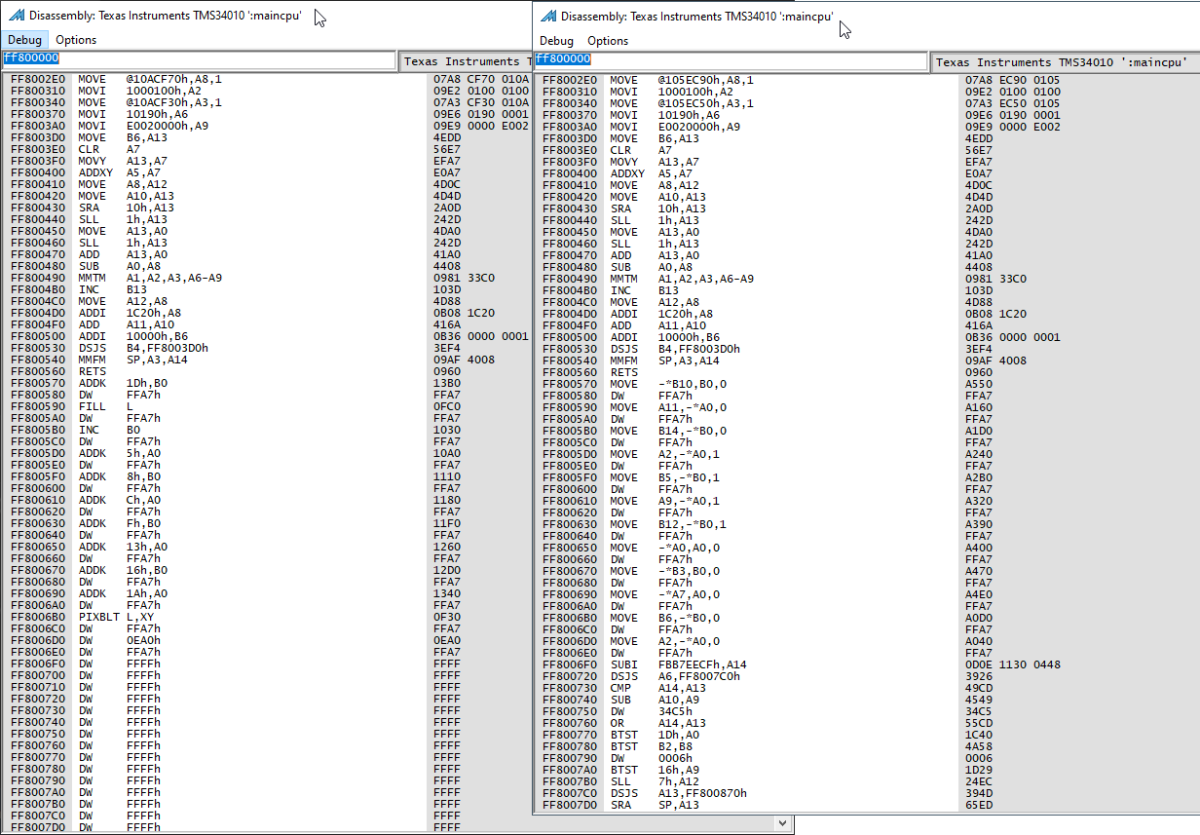
Task: Select the MOVE A11,-*A0,0 line
Action: 667,406
